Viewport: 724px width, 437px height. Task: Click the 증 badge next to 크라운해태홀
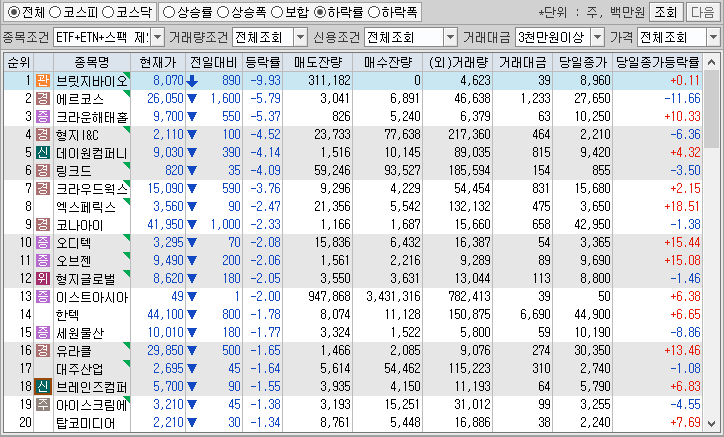coord(43,117)
